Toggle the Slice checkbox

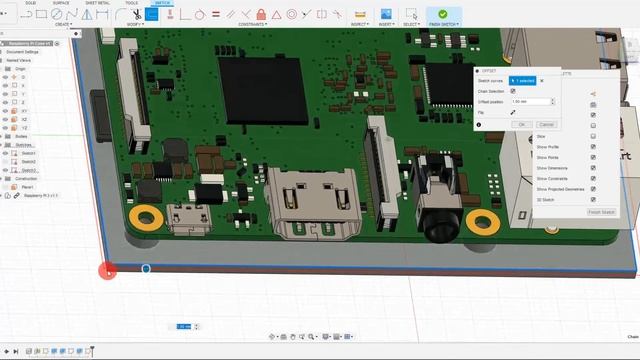click(x=593, y=136)
